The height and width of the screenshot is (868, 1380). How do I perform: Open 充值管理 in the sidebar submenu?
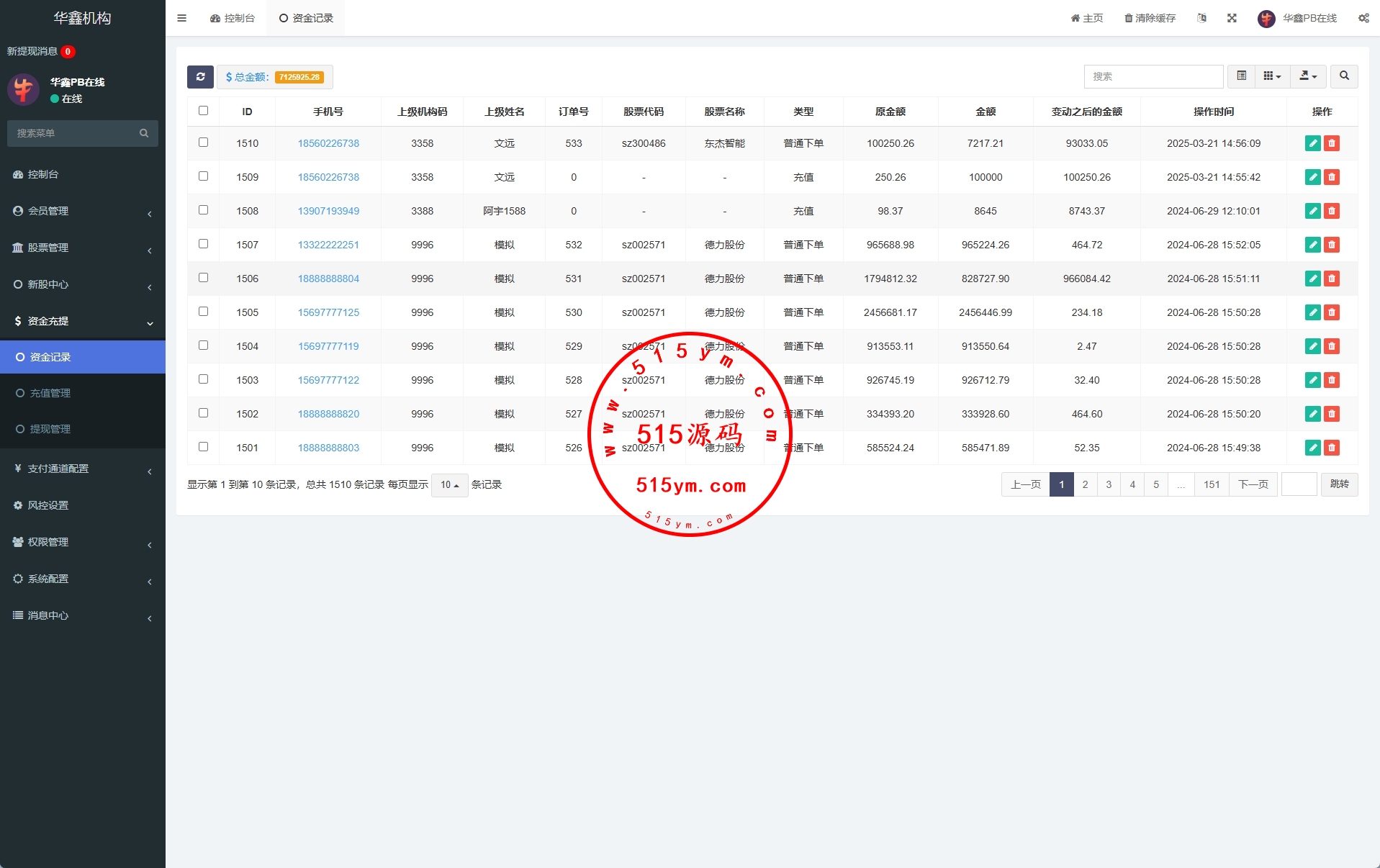tap(50, 393)
